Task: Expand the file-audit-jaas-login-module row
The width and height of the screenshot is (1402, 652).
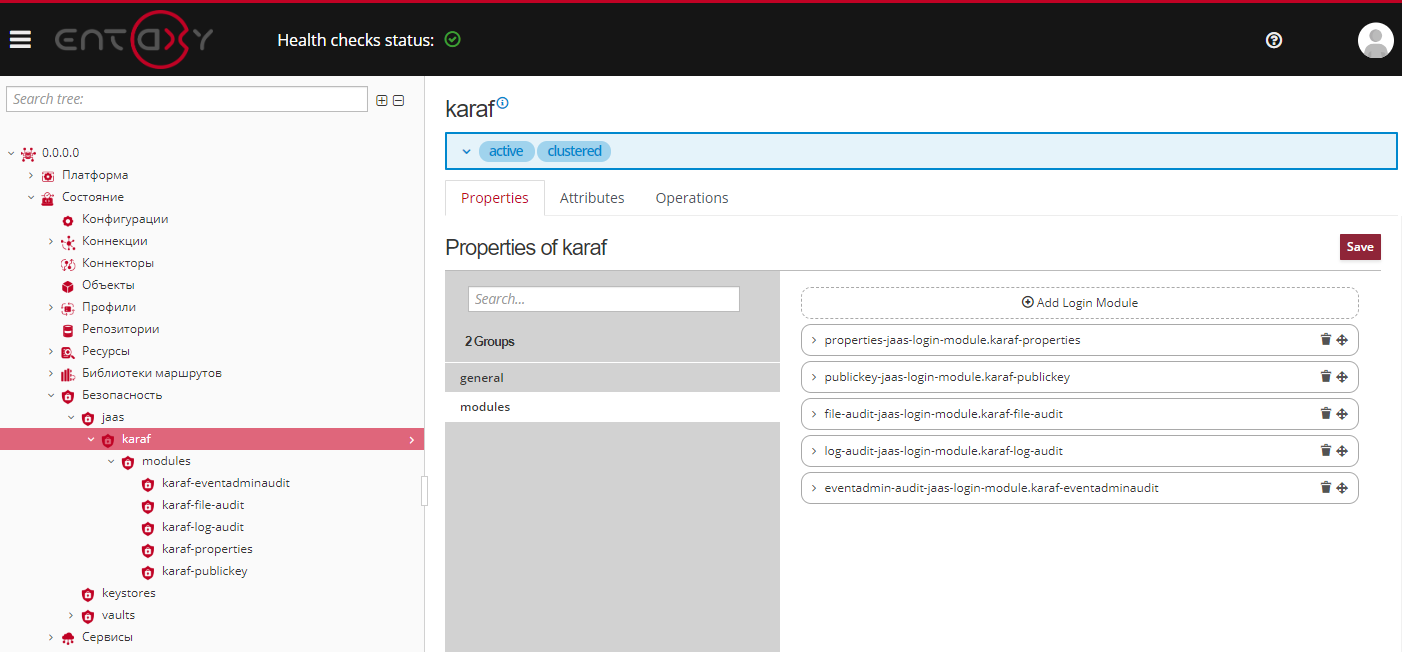Action: (814, 414)
